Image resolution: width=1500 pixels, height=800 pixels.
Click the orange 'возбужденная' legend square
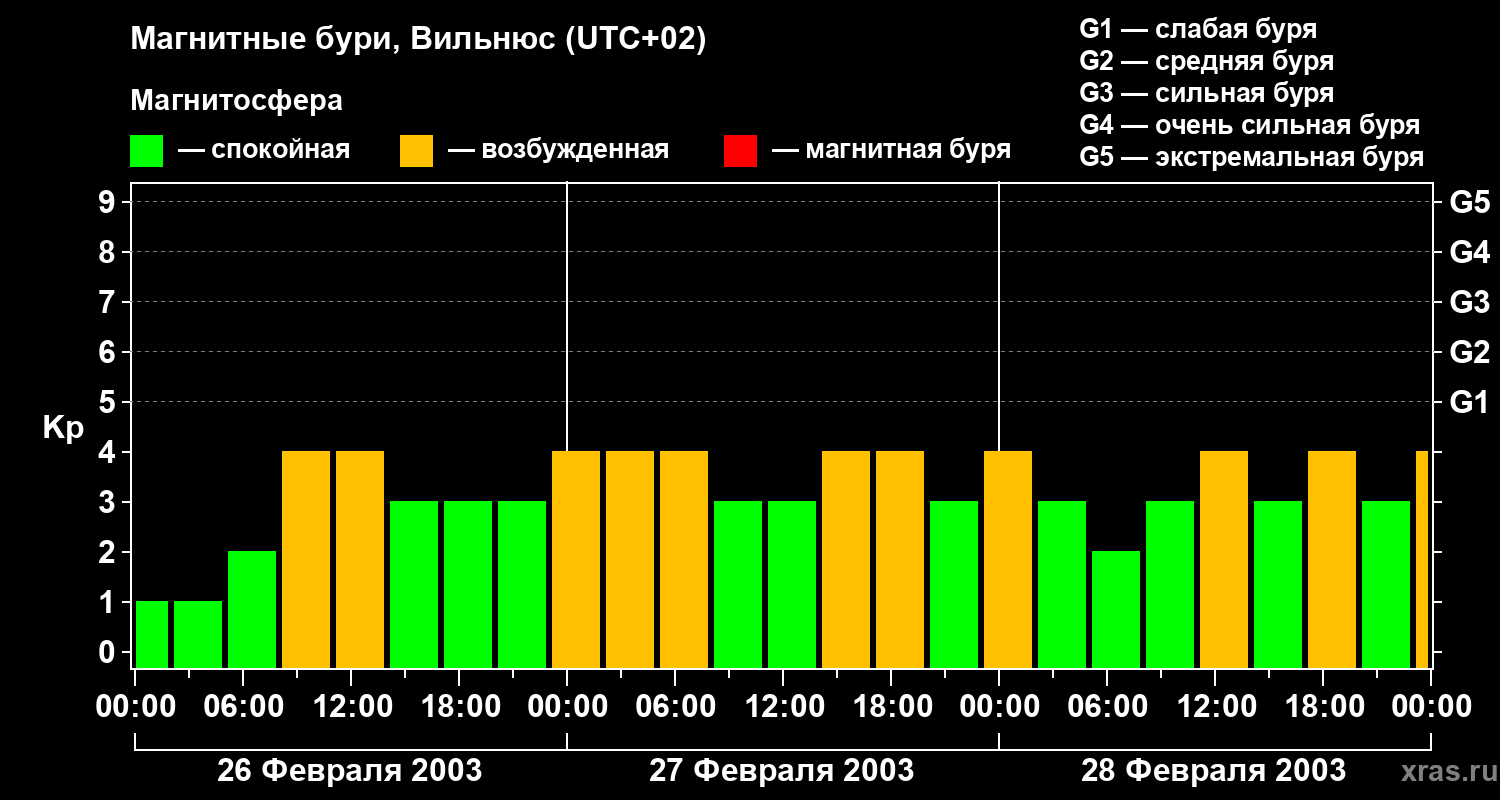pos(416,151)
